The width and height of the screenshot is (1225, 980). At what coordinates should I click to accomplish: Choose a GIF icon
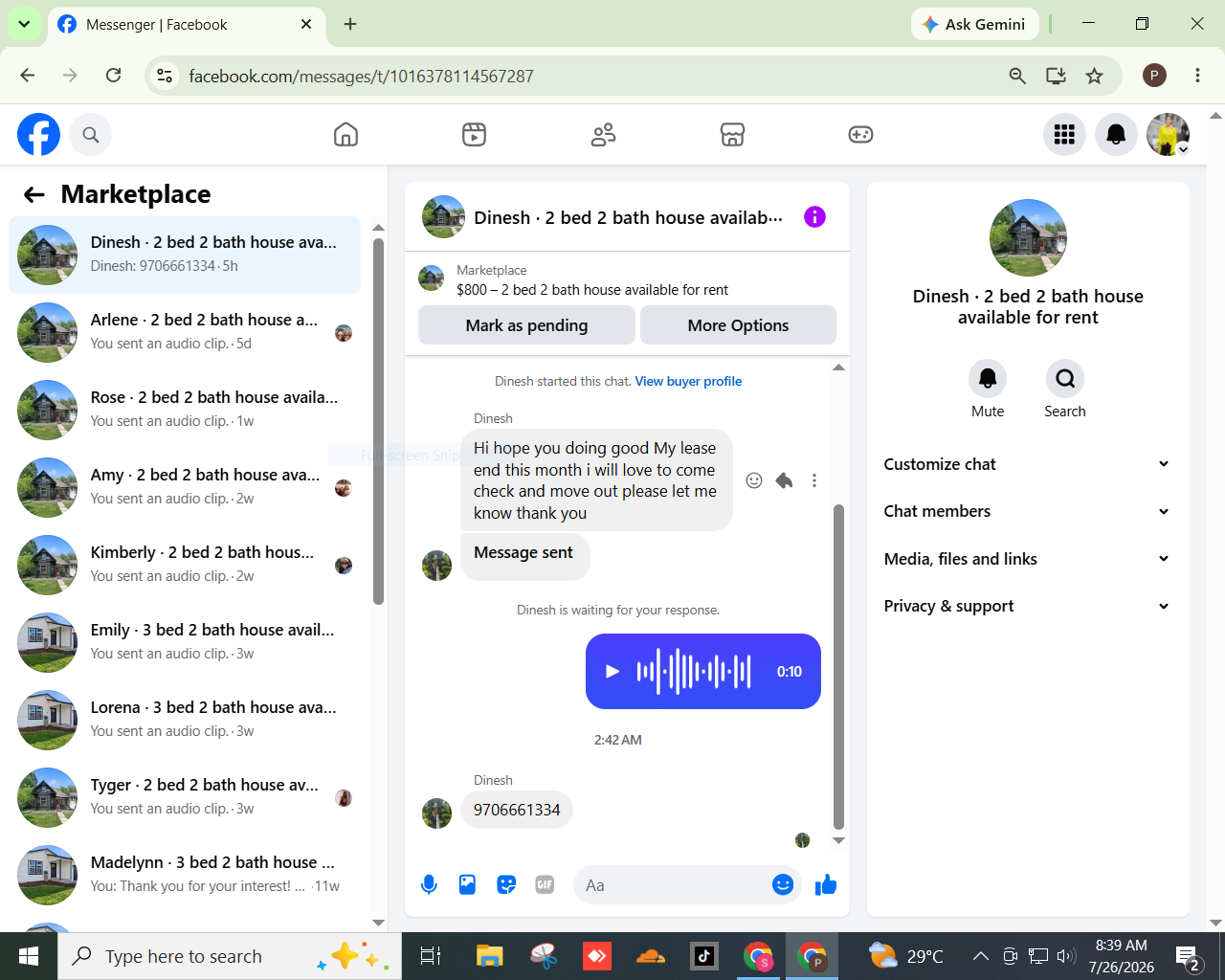tap(545, 885)
